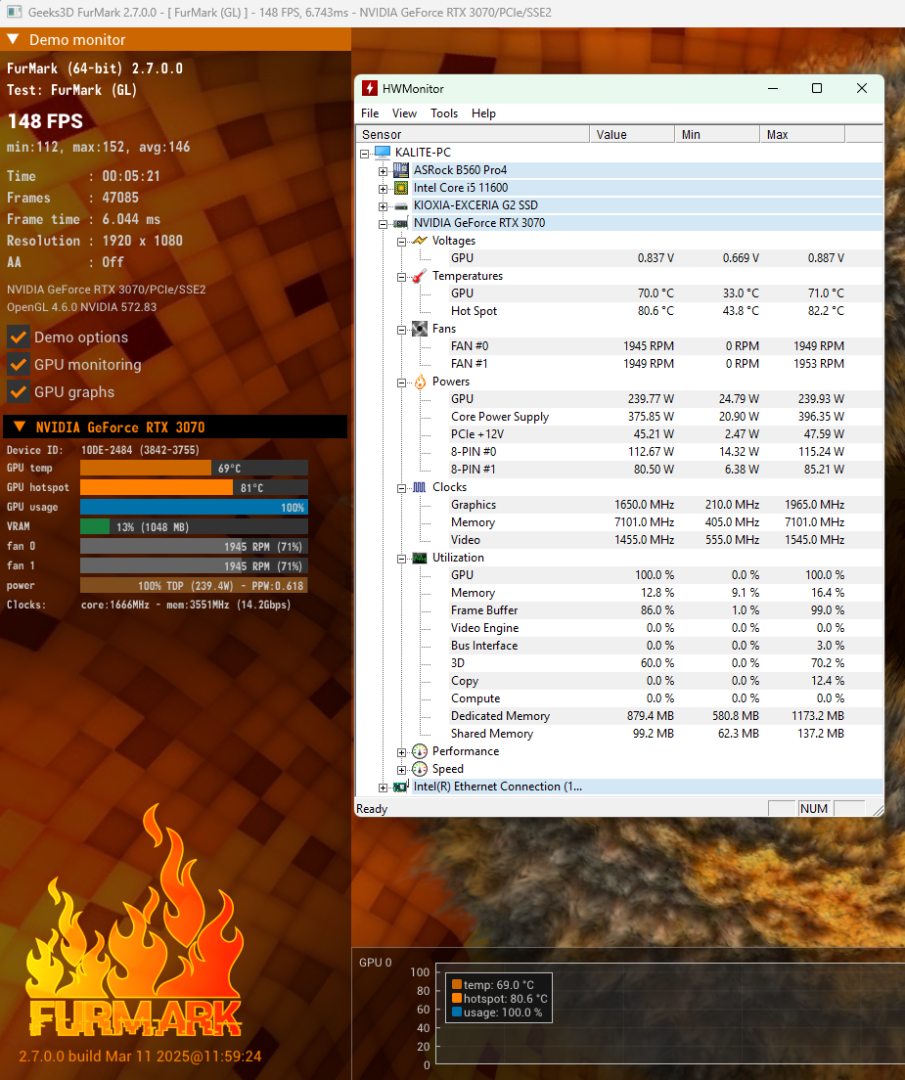The width and height of the screenshot is (905, 1080).
Task: Click the GPU 0 graph legend box
Action: pyautogui.click(x=499, y=998)
